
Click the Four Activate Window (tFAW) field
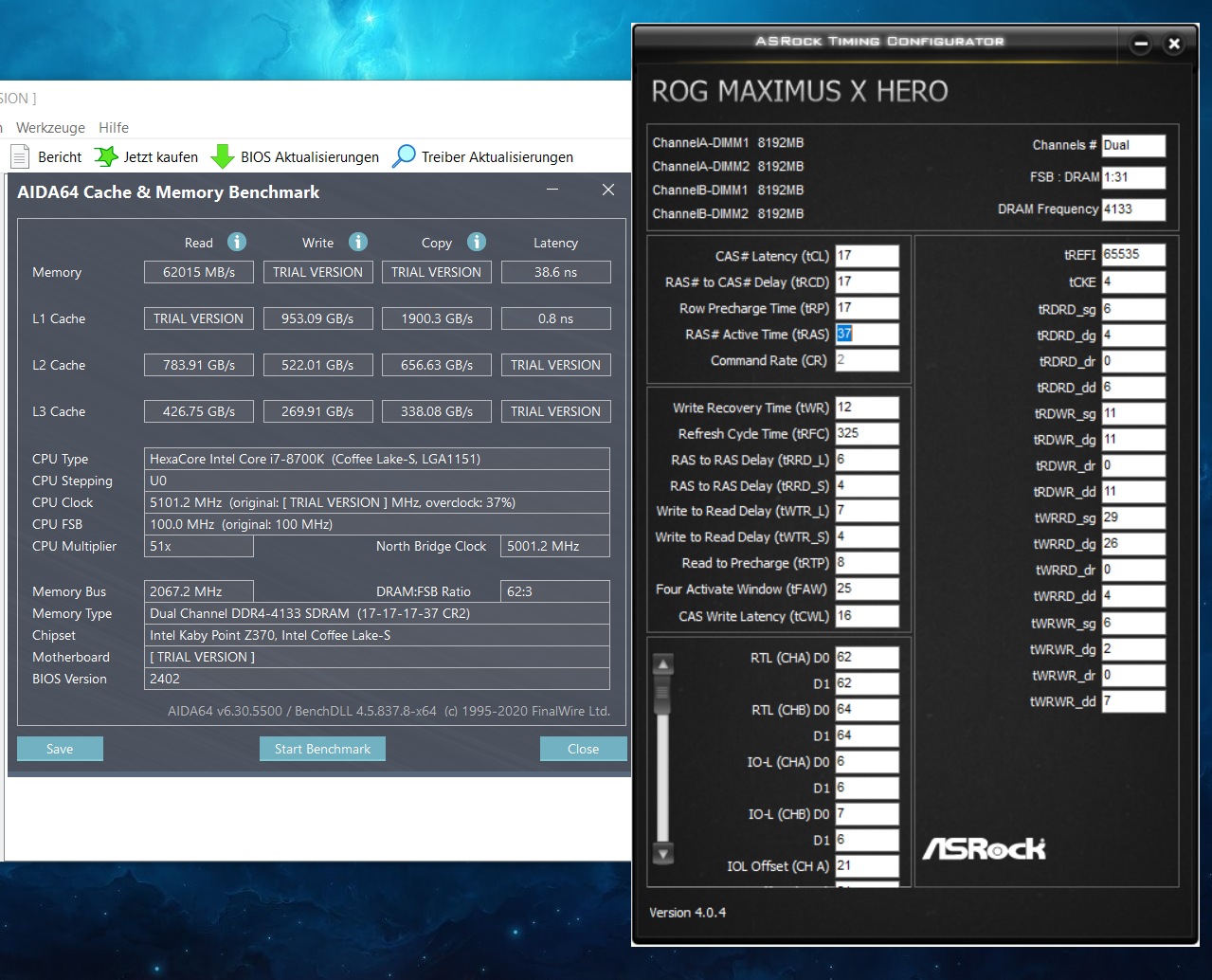(867, 589)
